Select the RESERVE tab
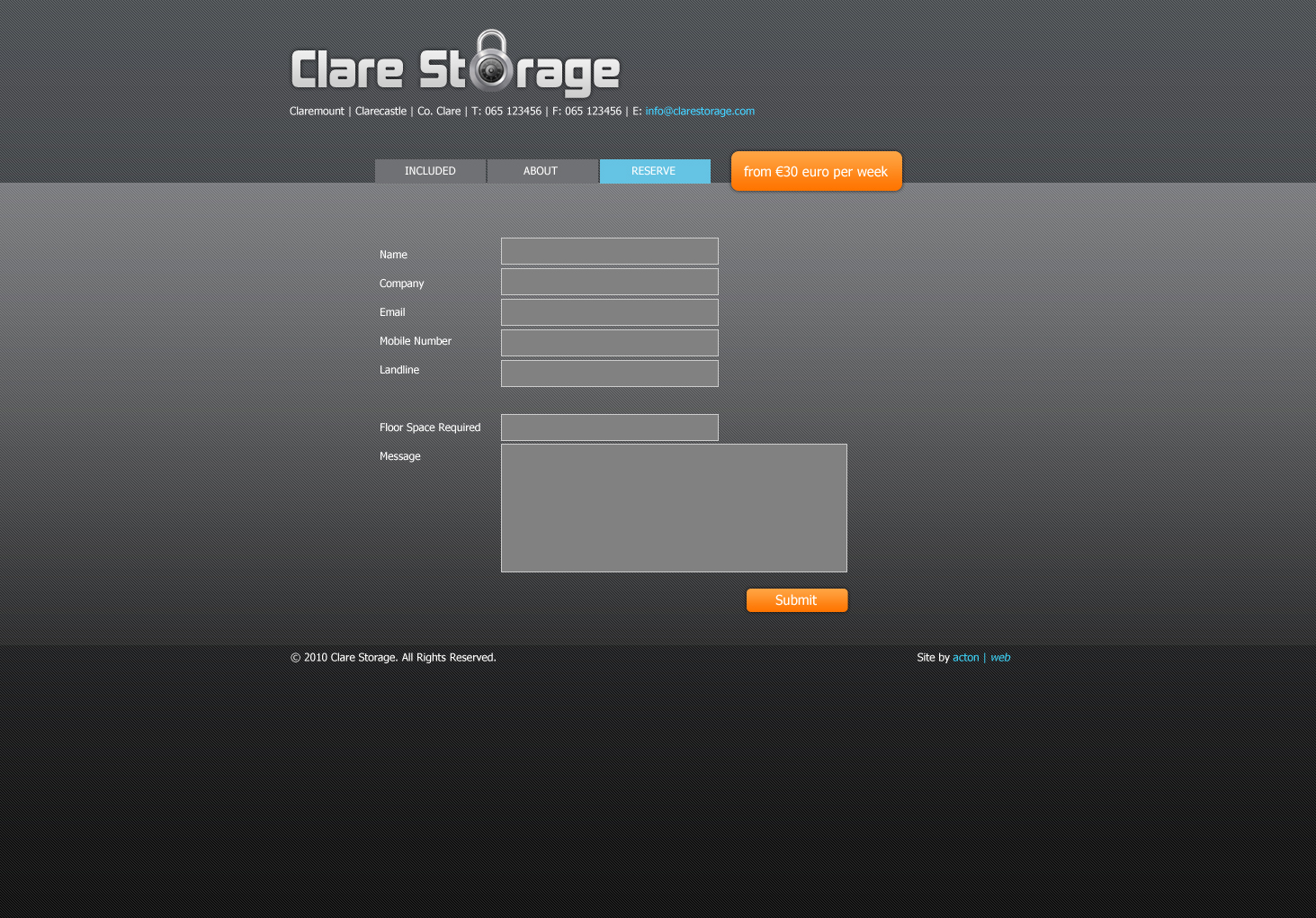The image size is (1316, 918). click(x=654, y=171)
